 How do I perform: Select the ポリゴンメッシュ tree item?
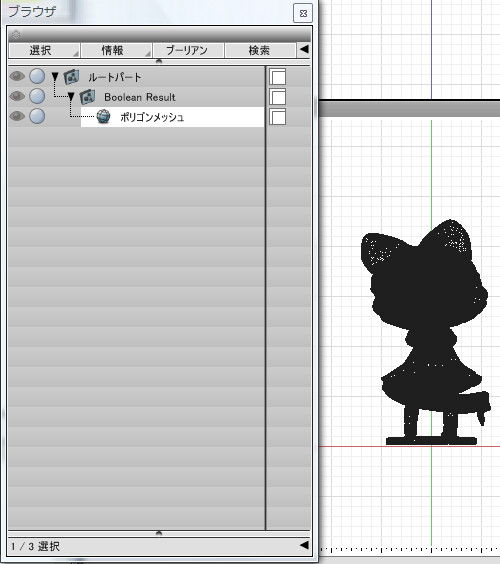click(173, 117)
